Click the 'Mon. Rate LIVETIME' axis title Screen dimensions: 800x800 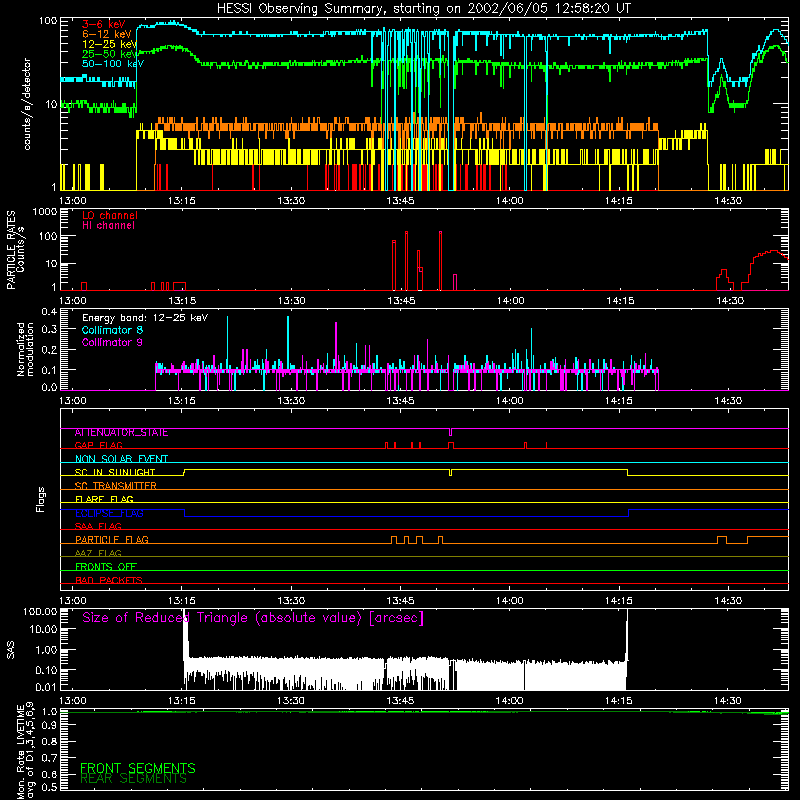(x=20, y=752)
